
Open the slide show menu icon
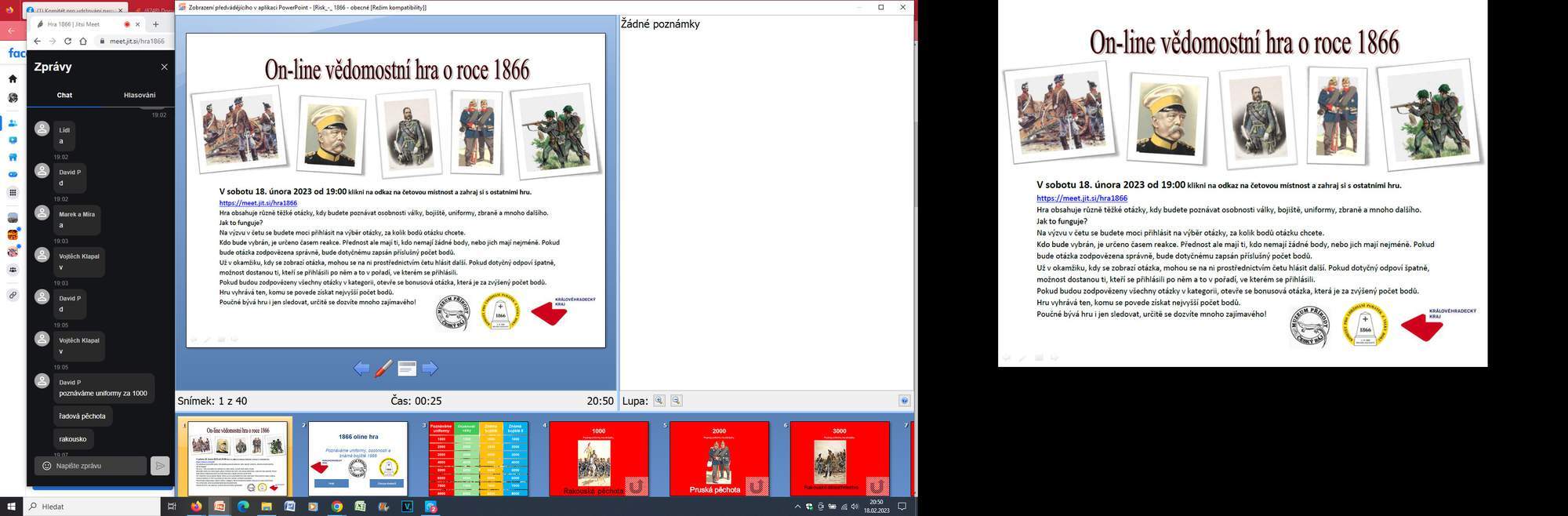(x=407, y=369)
